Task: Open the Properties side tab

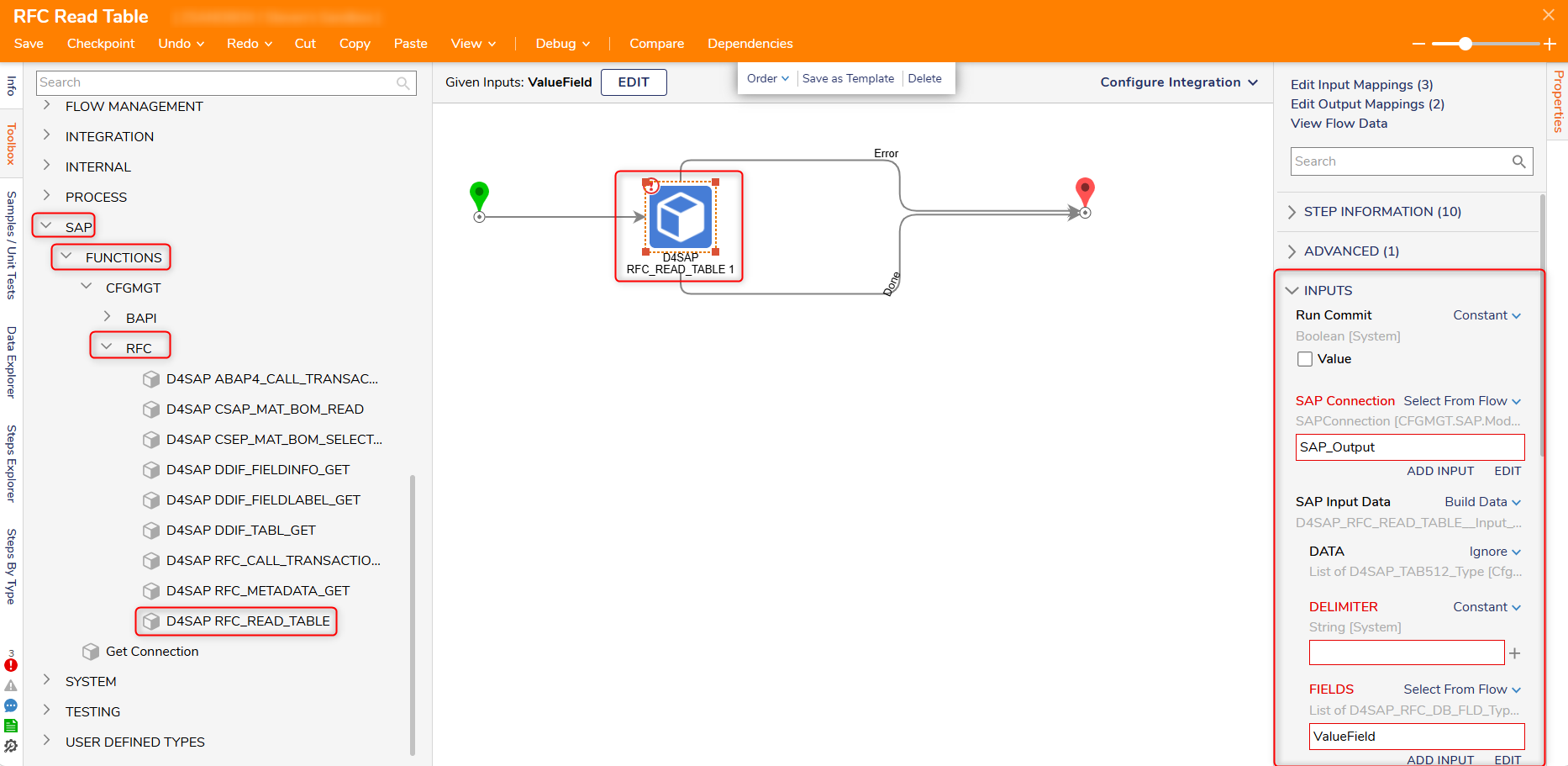Action: coord(1558,102)
